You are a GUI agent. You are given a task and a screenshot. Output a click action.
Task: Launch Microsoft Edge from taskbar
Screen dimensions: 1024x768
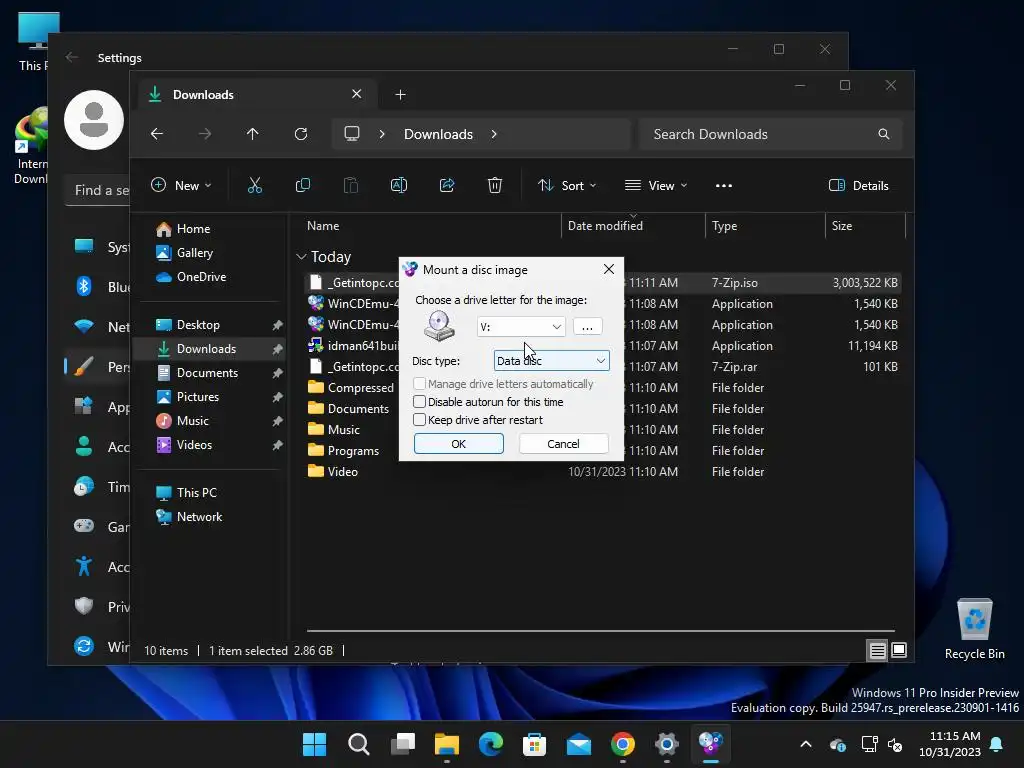point(490,744)
